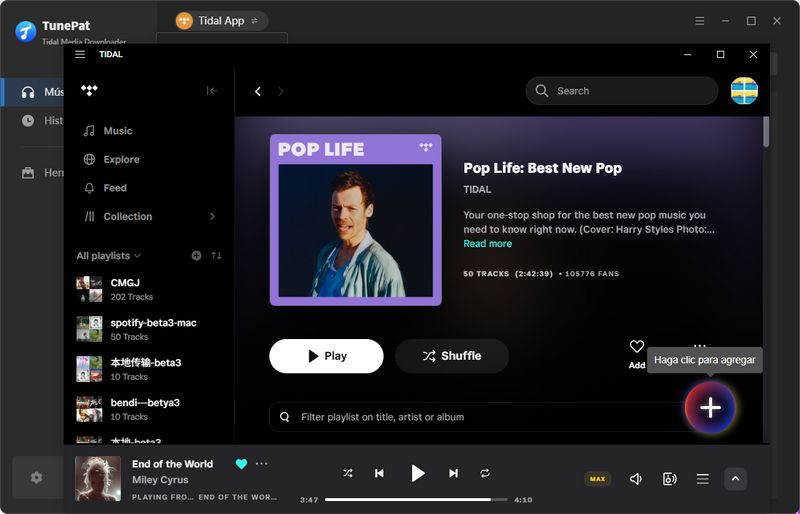Collapse the TIDAL sidebar panel
Viewport: 800px width, 514px height.
212,91
